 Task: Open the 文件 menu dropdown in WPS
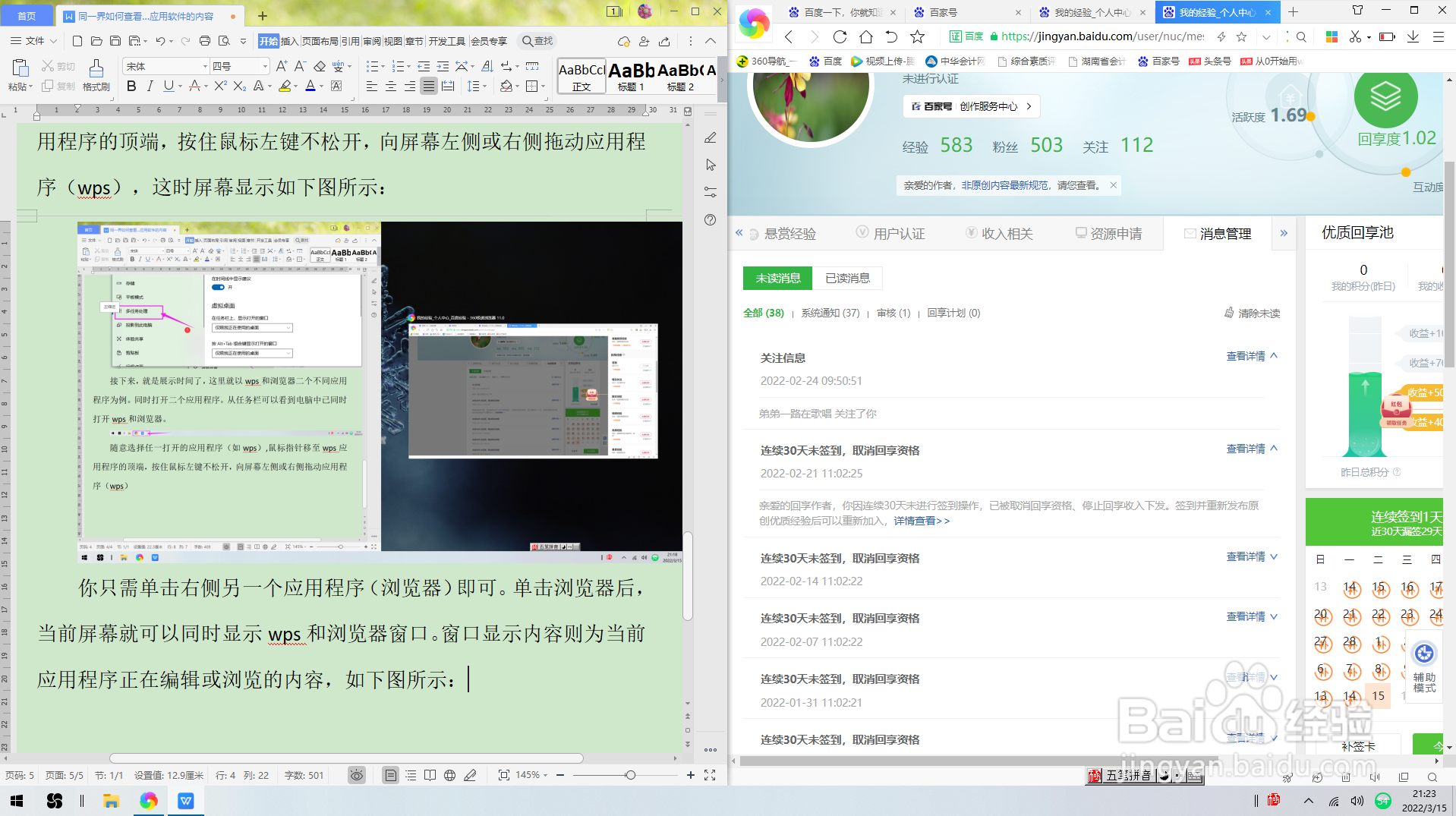coord(34,41)
